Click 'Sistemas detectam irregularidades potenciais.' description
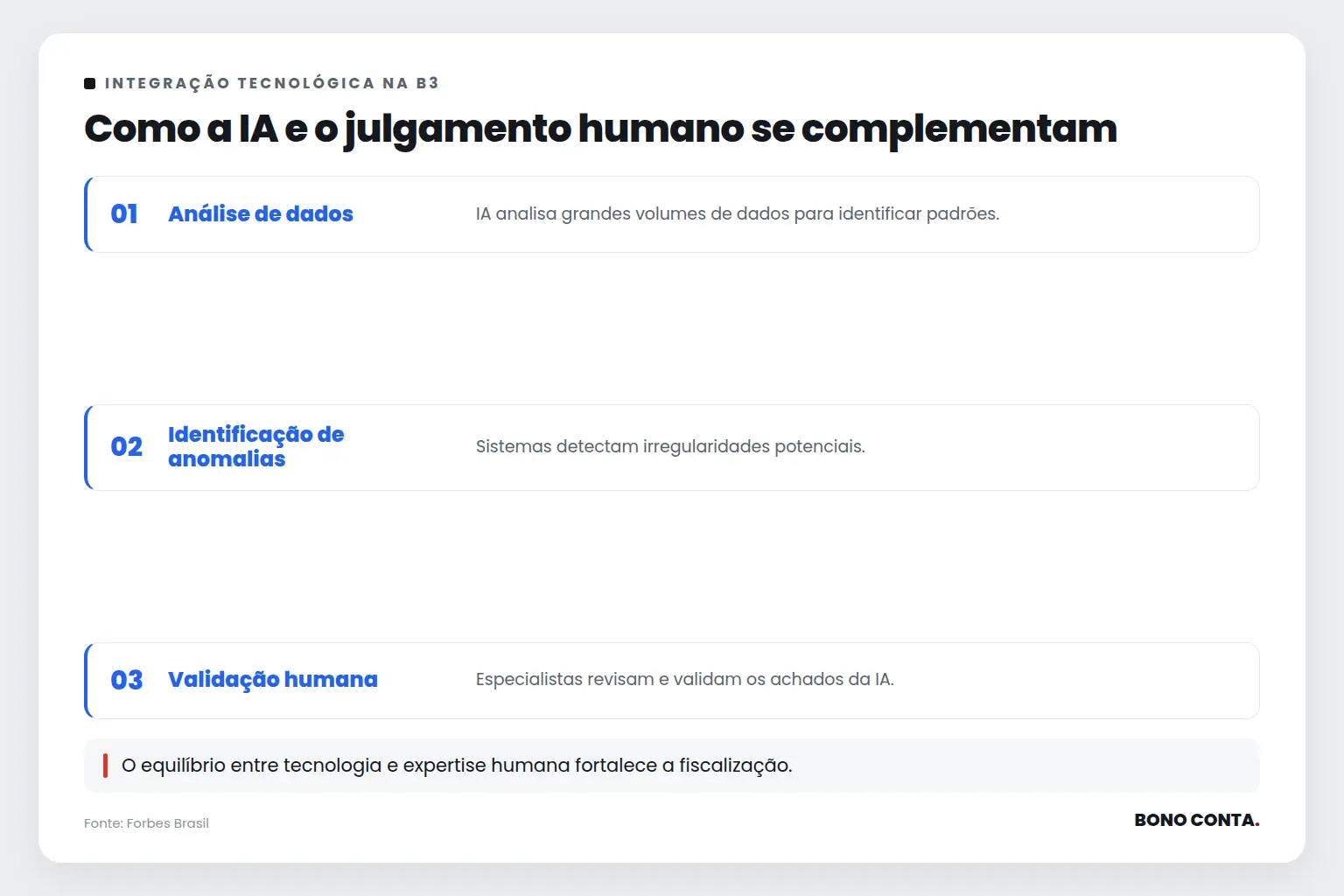The image size is (1344, 896). tap(670, 447)
